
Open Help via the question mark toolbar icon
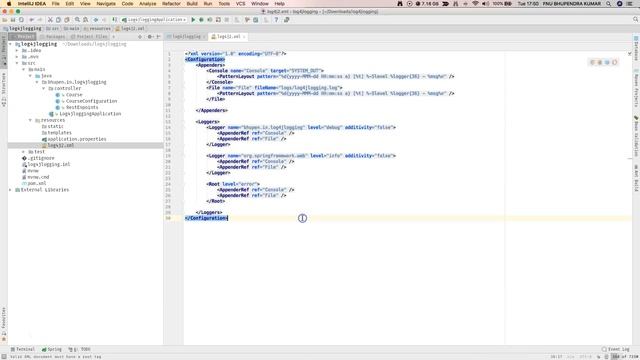coord(276,20)
